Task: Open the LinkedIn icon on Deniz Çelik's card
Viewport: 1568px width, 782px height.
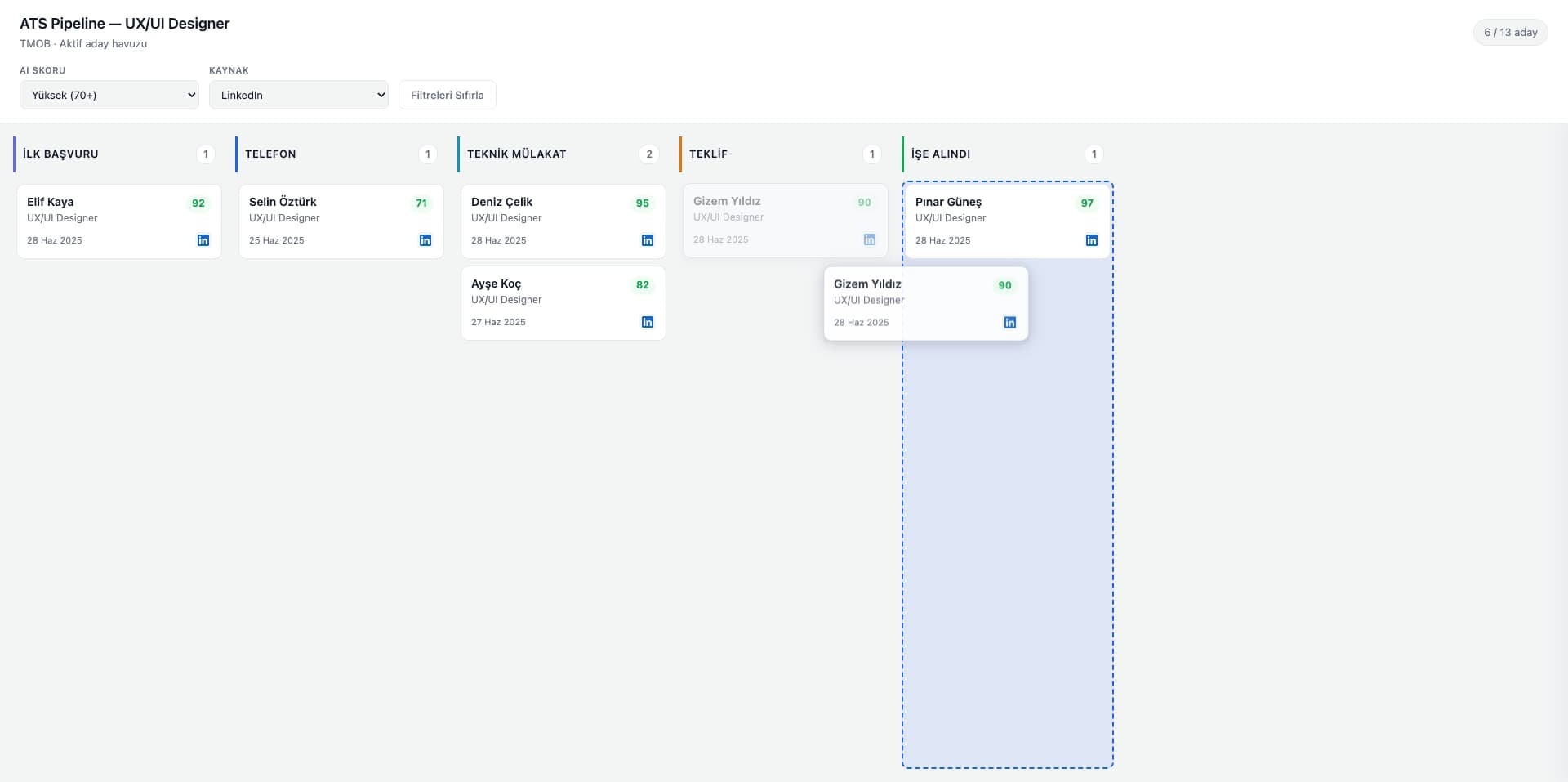Action: pos(648,240)
